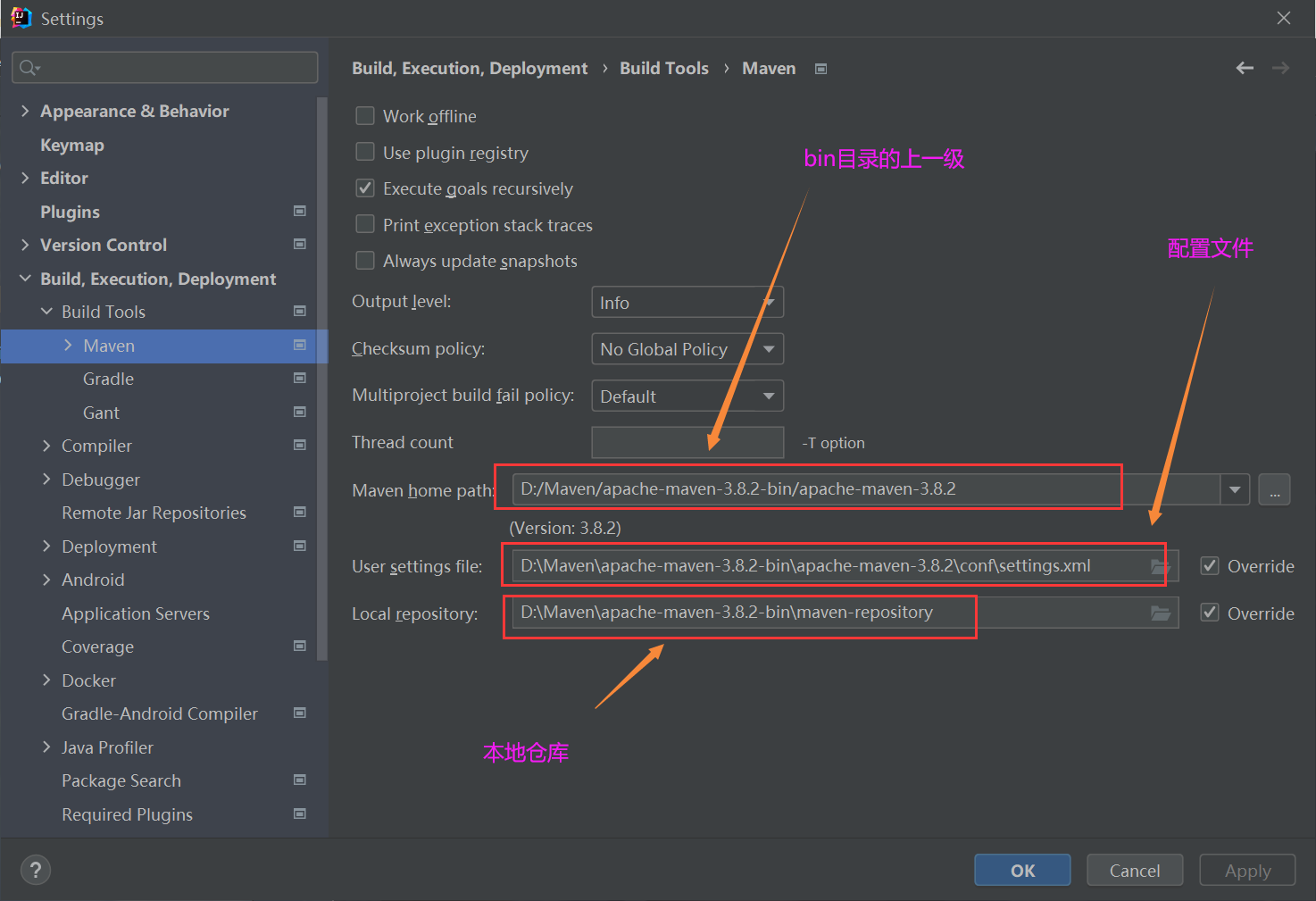Select Gradle under Build Tools
The width and height of the screenshot is (1316, 901).
click(108, 379)
